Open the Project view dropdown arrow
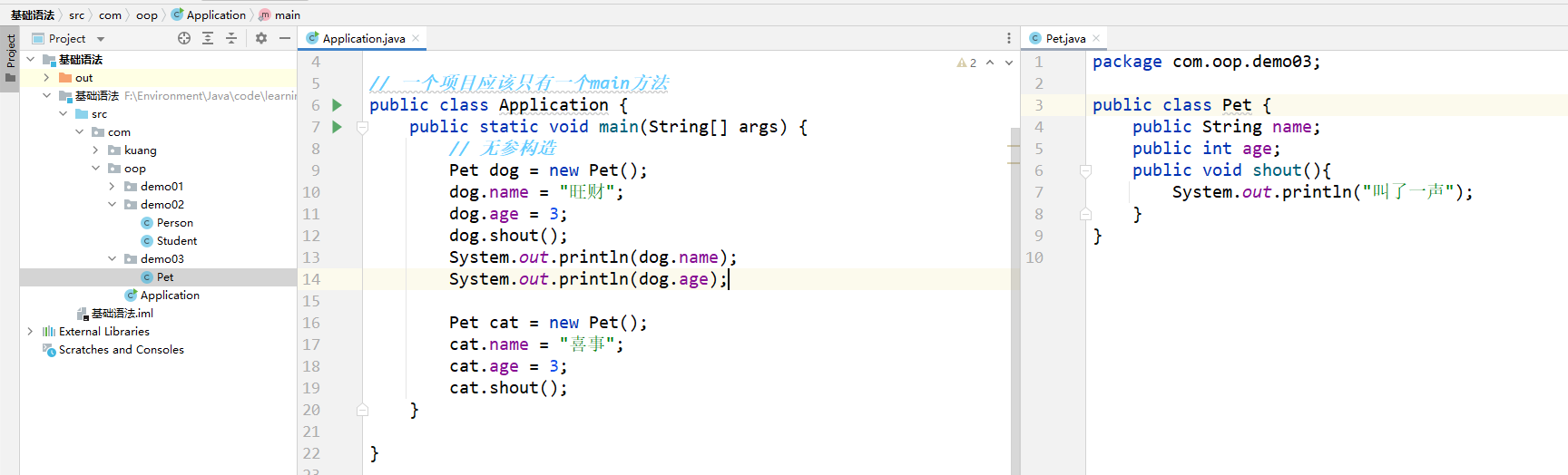The height and width of the screenshot is (475, 1568). tap(101, 39)
